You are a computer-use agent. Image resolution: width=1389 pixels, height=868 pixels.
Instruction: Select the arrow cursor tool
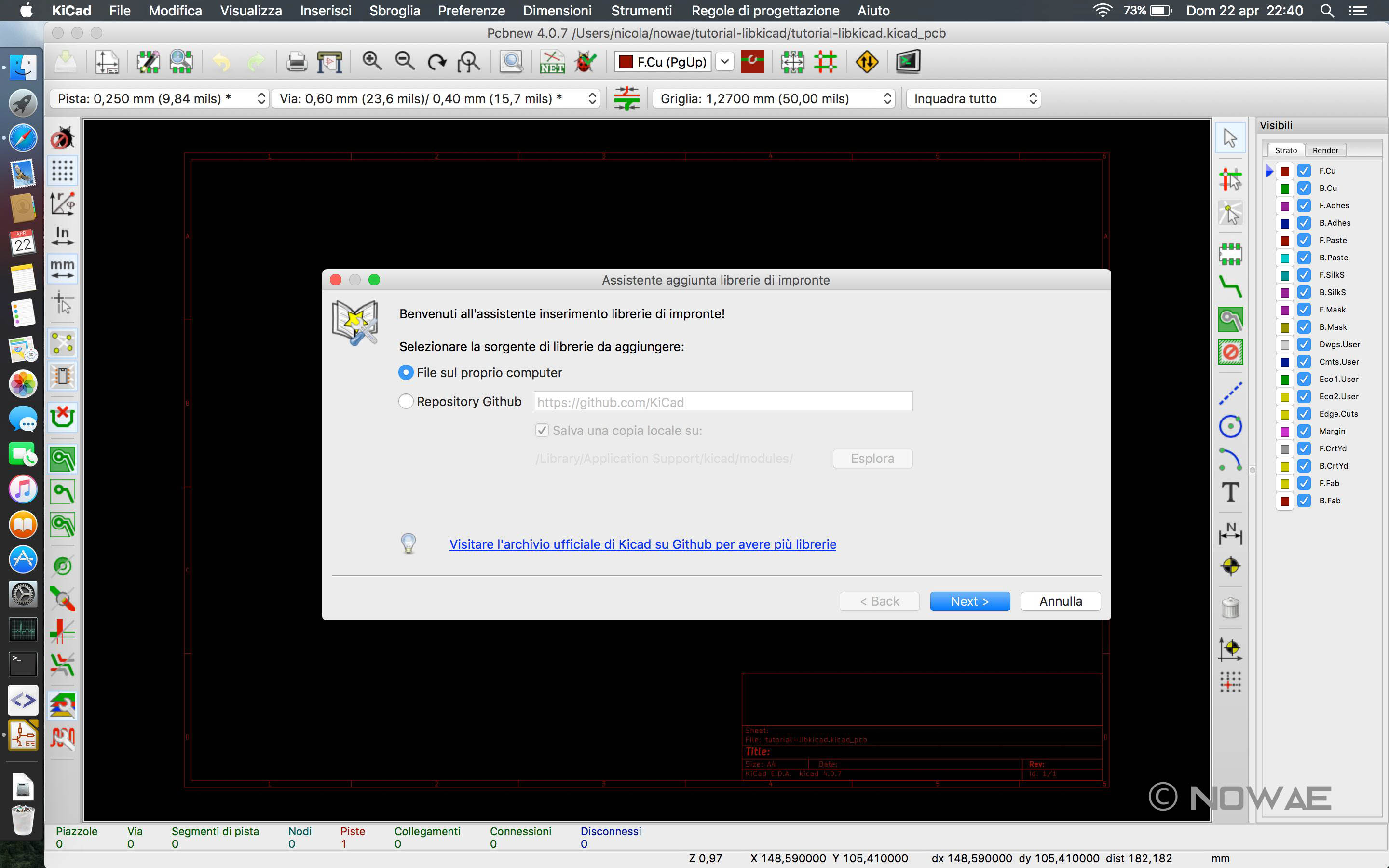[1230, 138]
